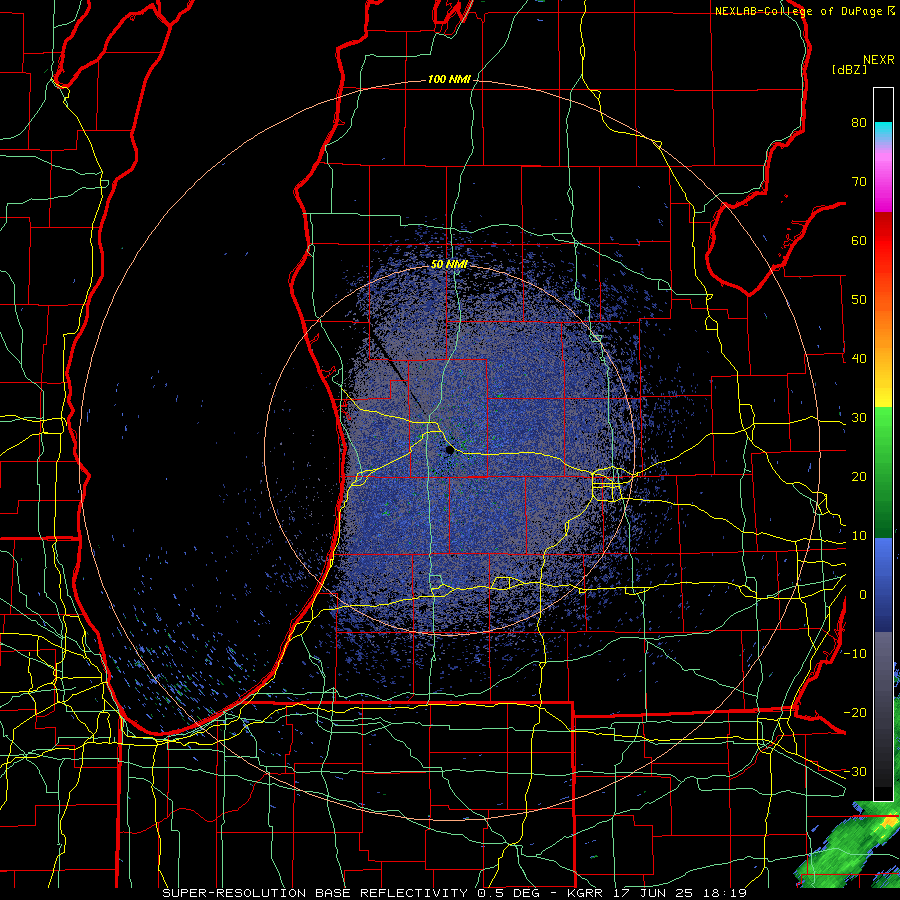Click the bright green segment of color bar

click(883, 425)
